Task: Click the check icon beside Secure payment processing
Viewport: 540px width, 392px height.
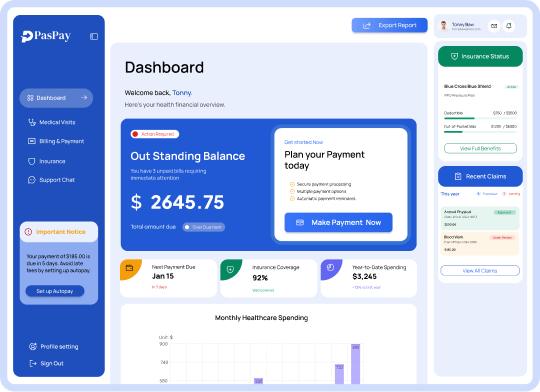Action: point(292,184)
